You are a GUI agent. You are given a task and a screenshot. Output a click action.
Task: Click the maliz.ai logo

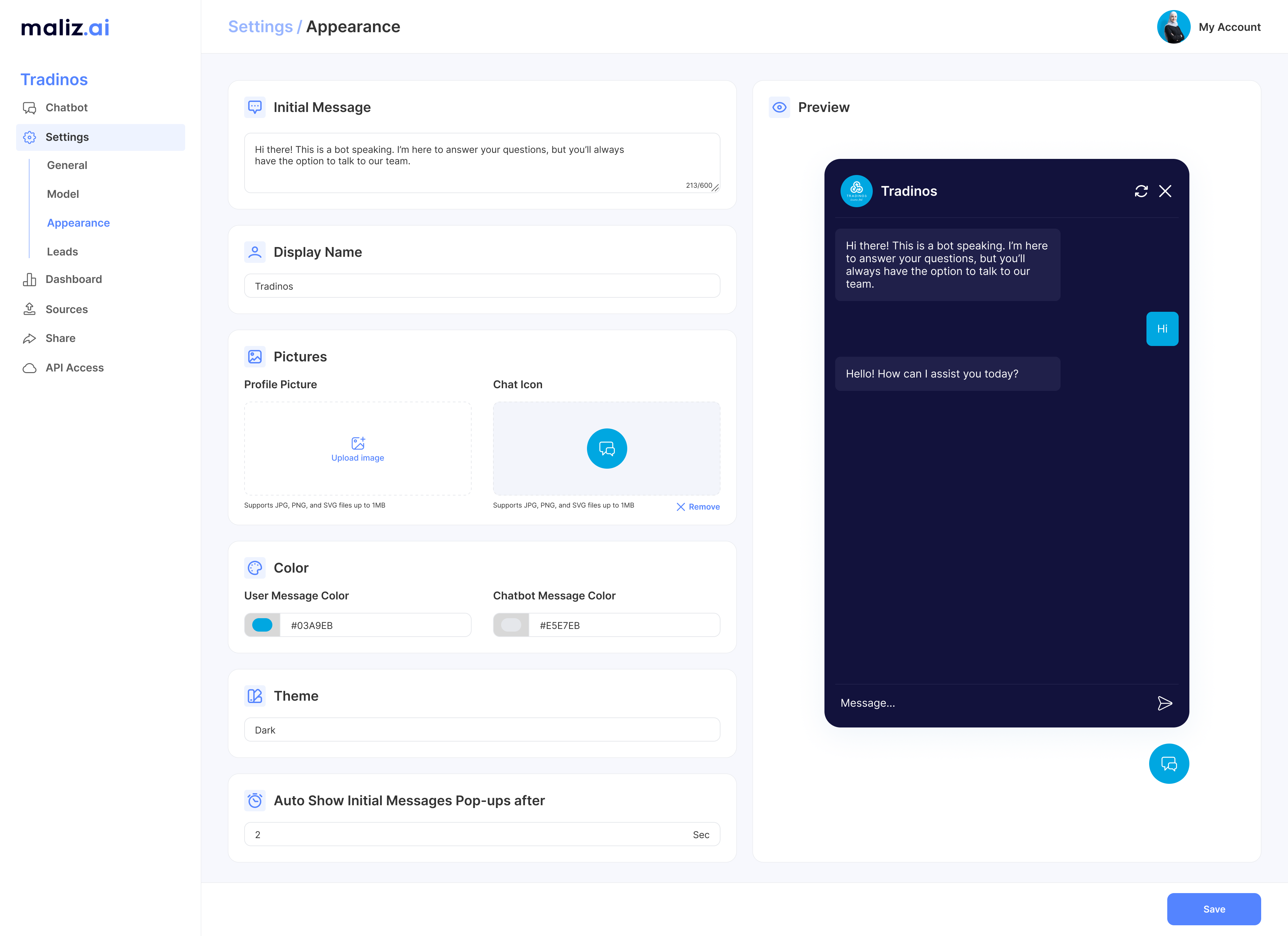tap(65, 27)
